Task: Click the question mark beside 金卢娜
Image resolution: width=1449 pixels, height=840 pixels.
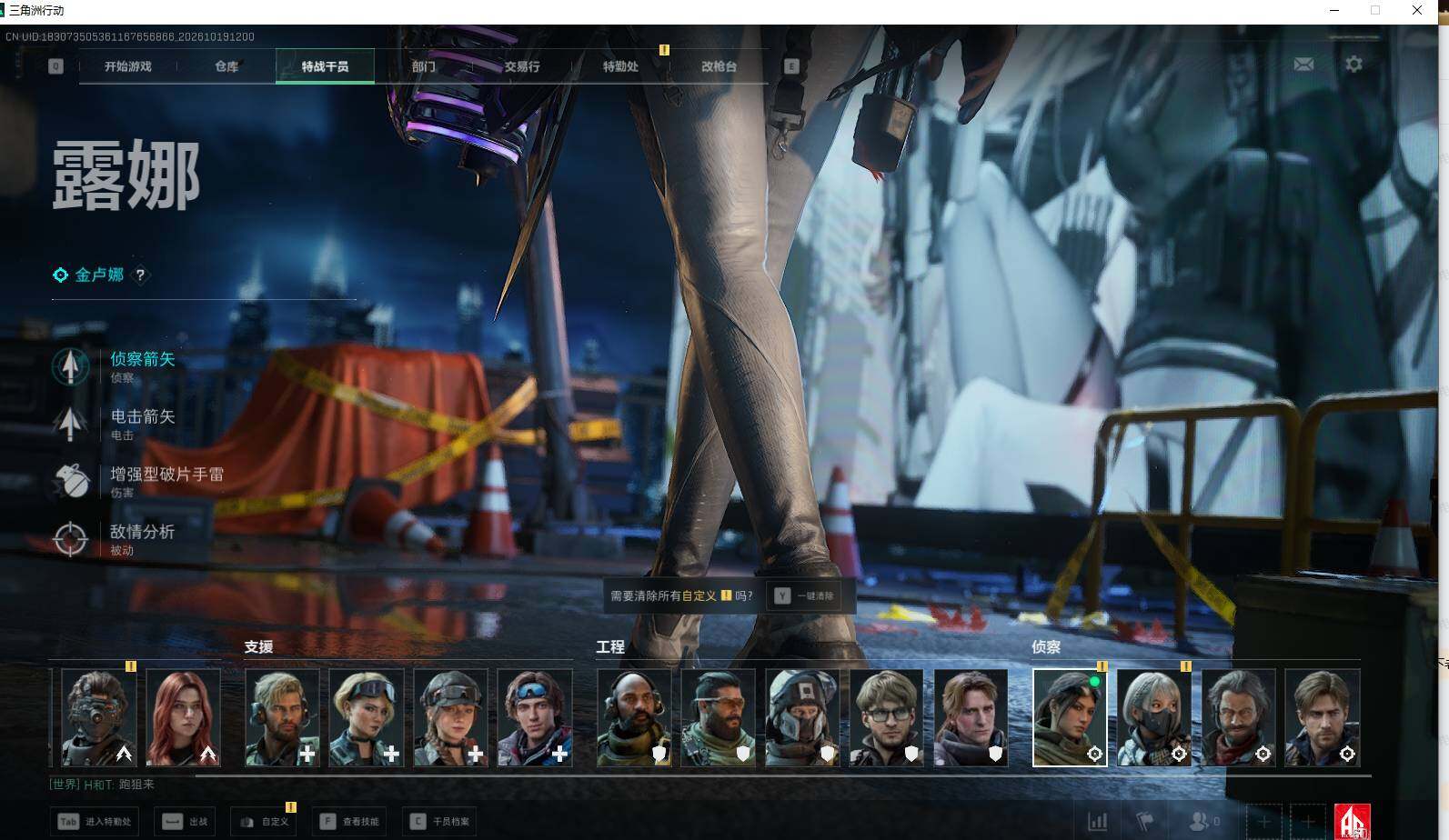Action: click(x=140, y=275)
